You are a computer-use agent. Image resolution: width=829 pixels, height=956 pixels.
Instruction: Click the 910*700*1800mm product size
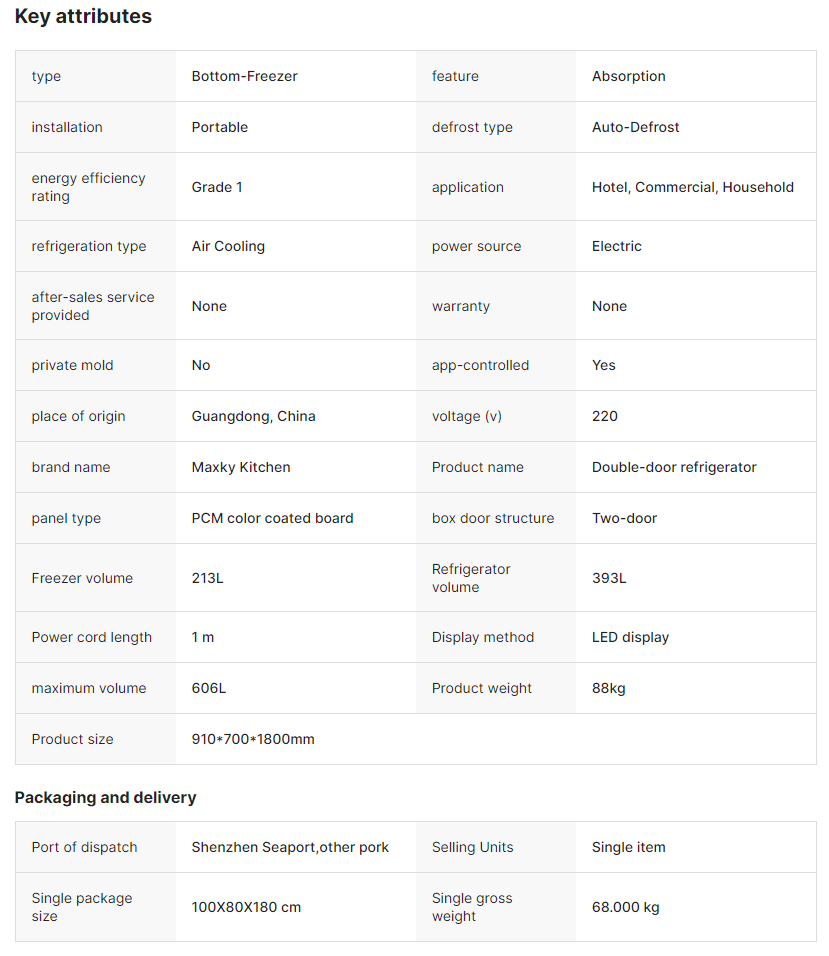[253, 739]
